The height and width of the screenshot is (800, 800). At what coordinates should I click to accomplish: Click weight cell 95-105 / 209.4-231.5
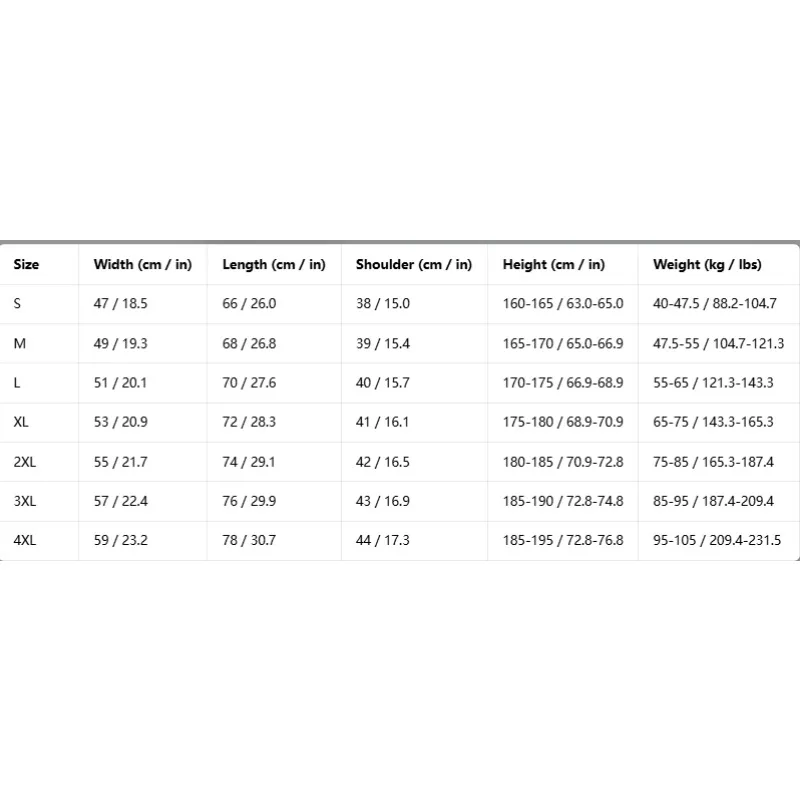[x=717, y=540]
